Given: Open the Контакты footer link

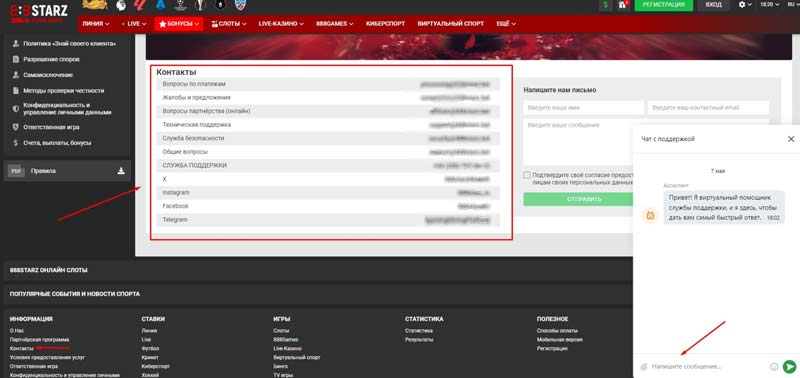Looking at the screenshot, I should [x=21, y=348].
